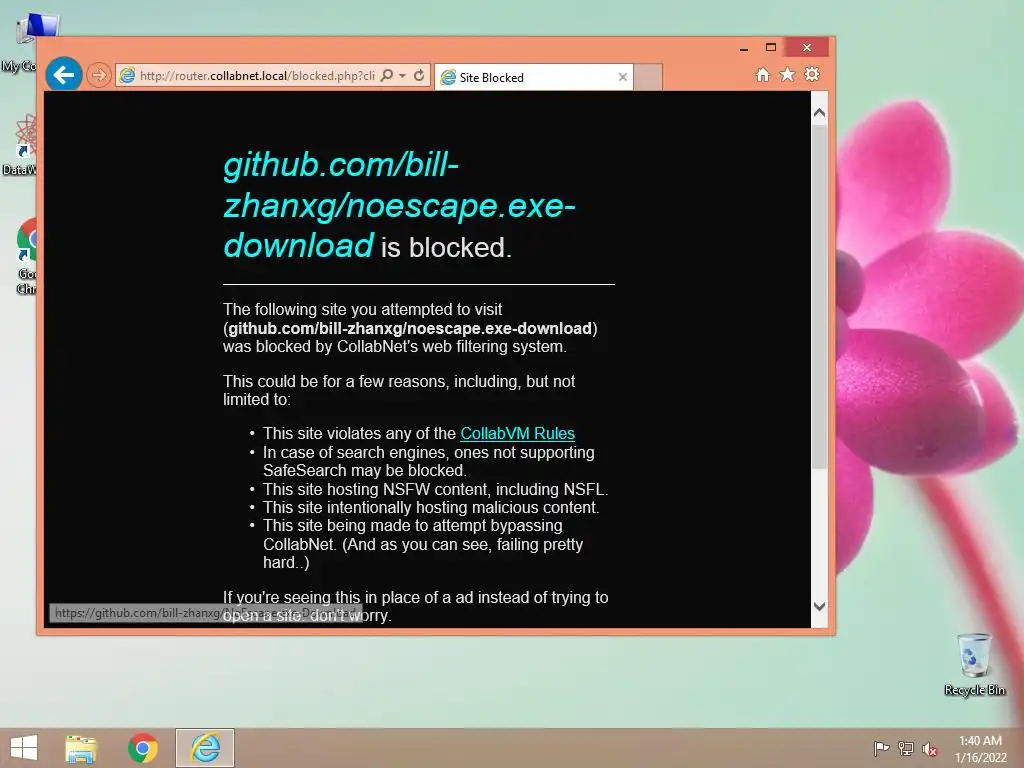The height and width of the screenshot is (768, 1024).
Task: Click the network tray icon
Action: [906, 748]
